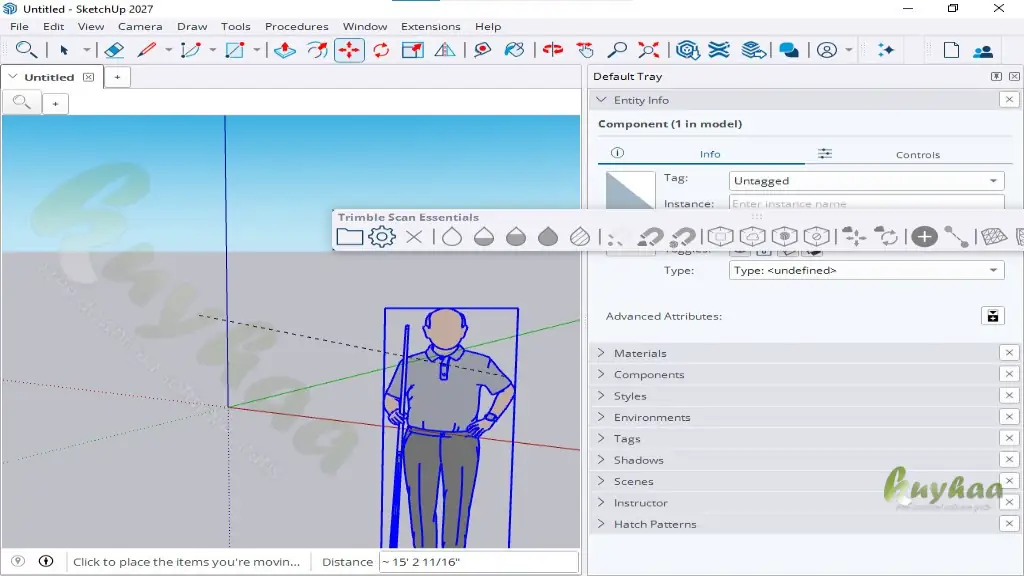Switch to the Info tab

tap(710, 154)
